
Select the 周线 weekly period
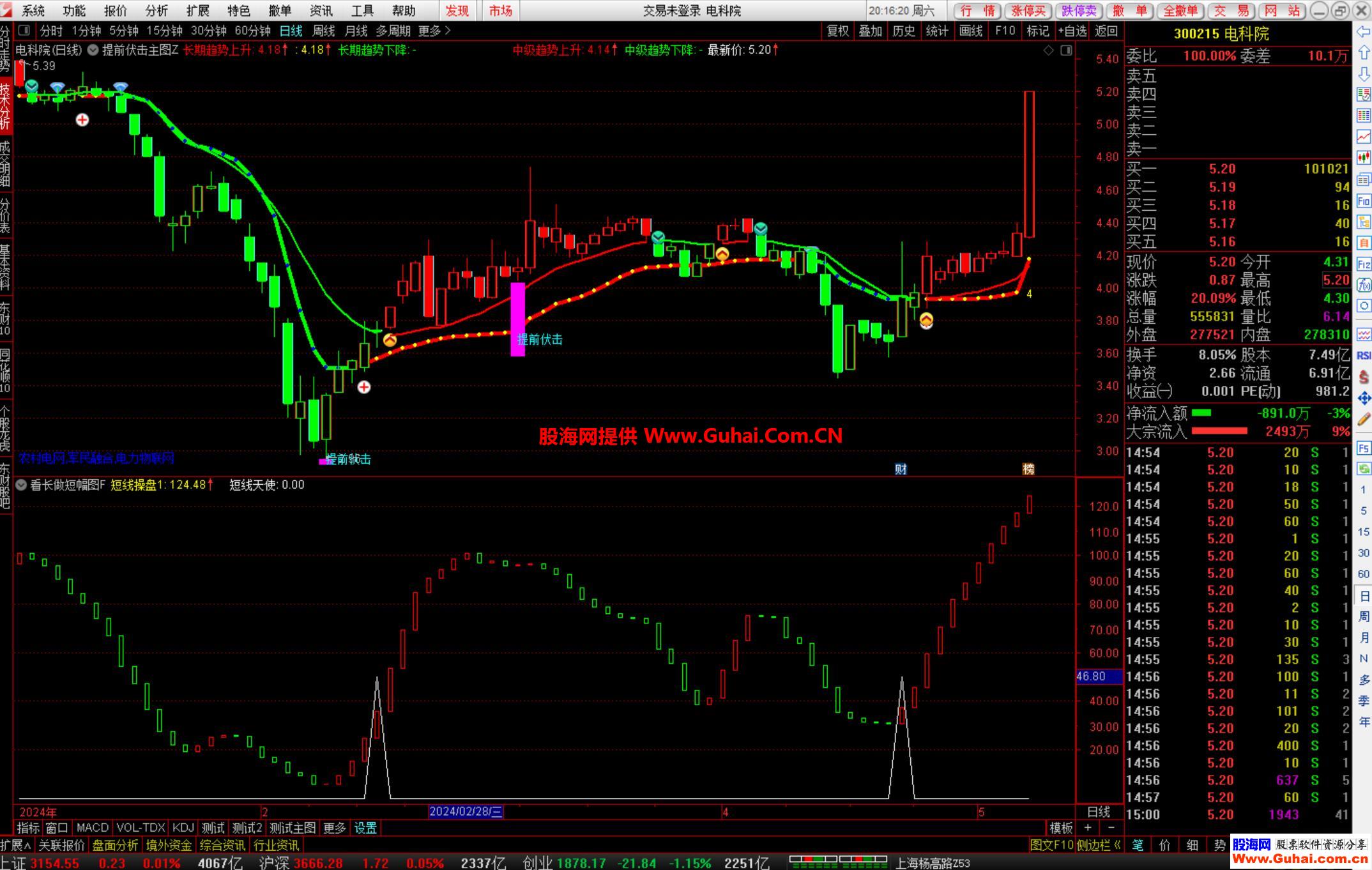click(x=323, y=31)
